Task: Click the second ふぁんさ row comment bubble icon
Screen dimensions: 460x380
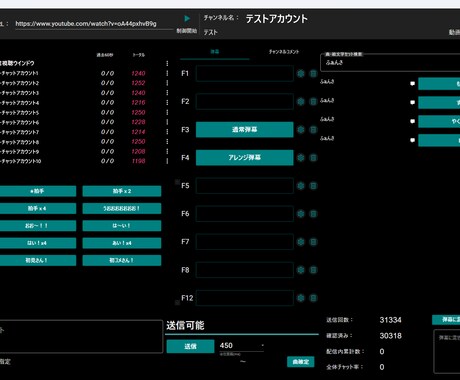Action: pos(412,102)
